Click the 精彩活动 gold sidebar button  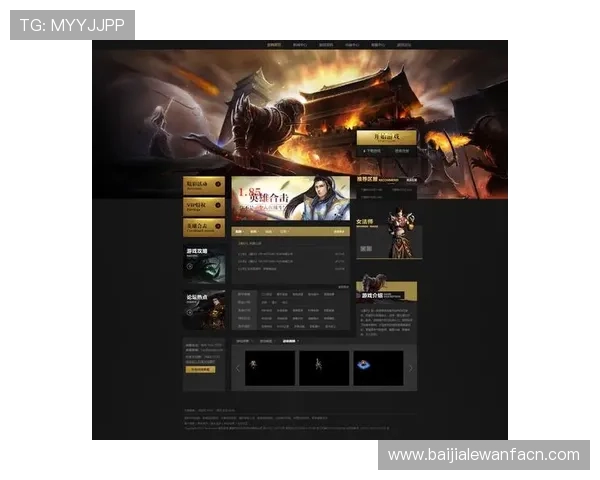203,185
